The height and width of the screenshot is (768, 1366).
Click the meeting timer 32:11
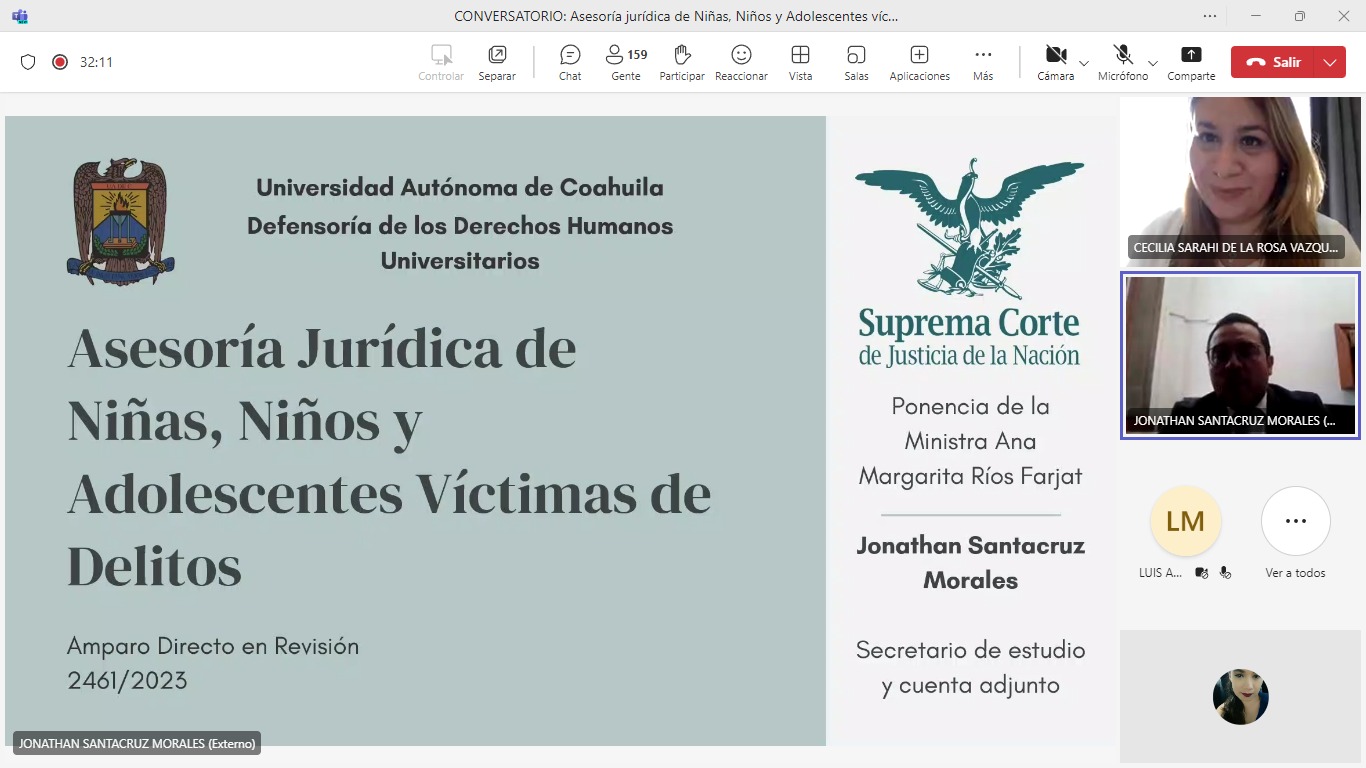tap(96, 62)
